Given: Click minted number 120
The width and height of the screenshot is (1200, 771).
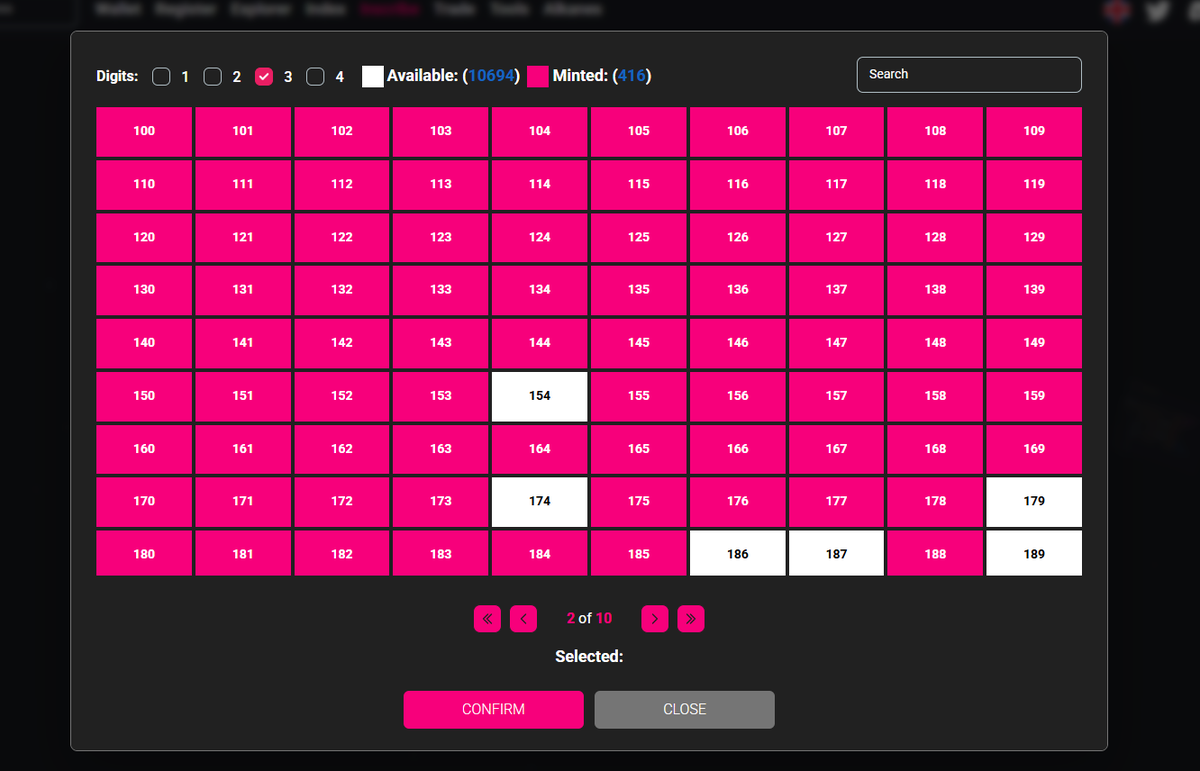Looking at the screenshot, I should [x=144, y=237].
